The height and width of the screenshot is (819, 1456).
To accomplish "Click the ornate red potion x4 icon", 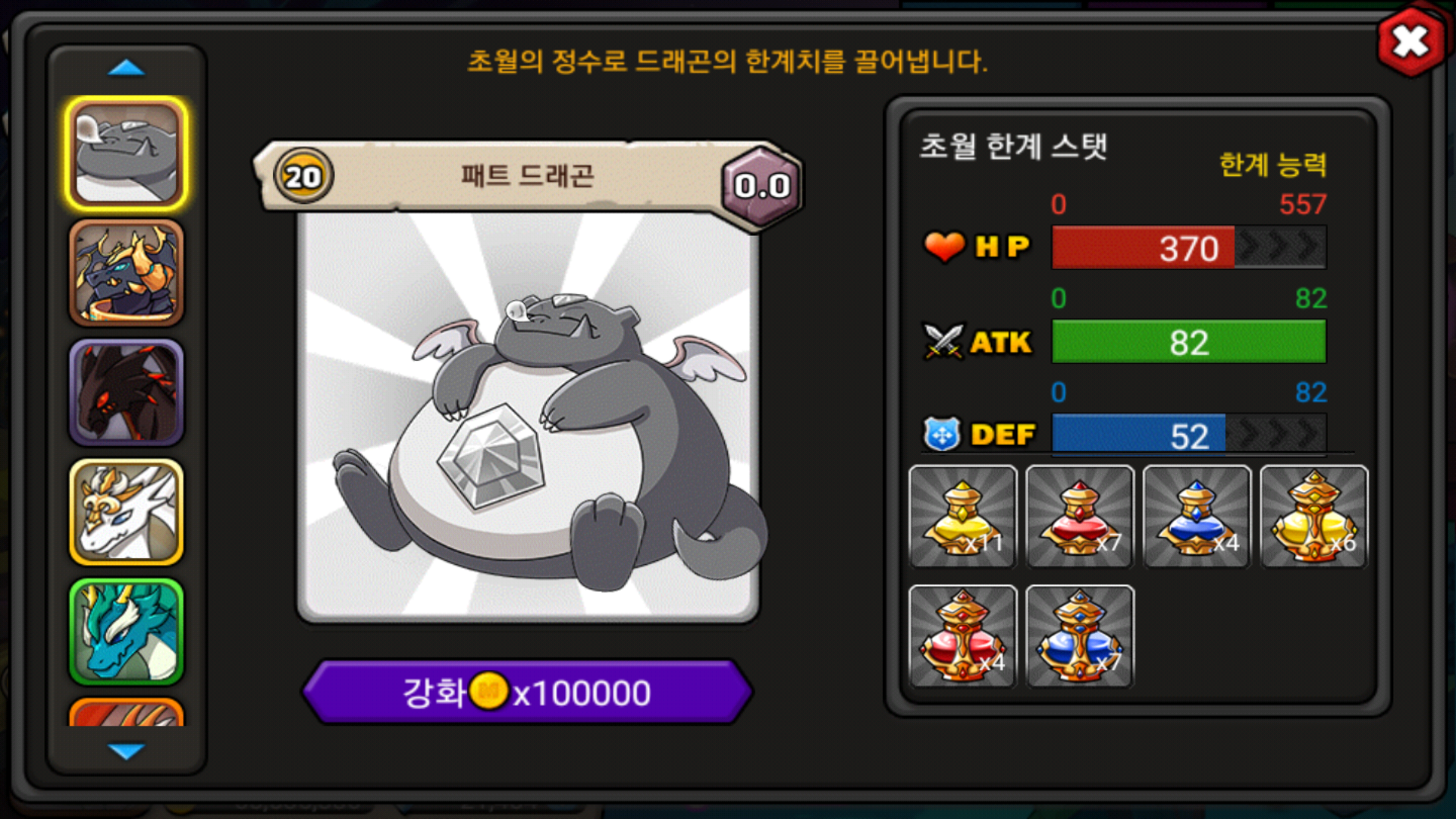I will [962, 636].
